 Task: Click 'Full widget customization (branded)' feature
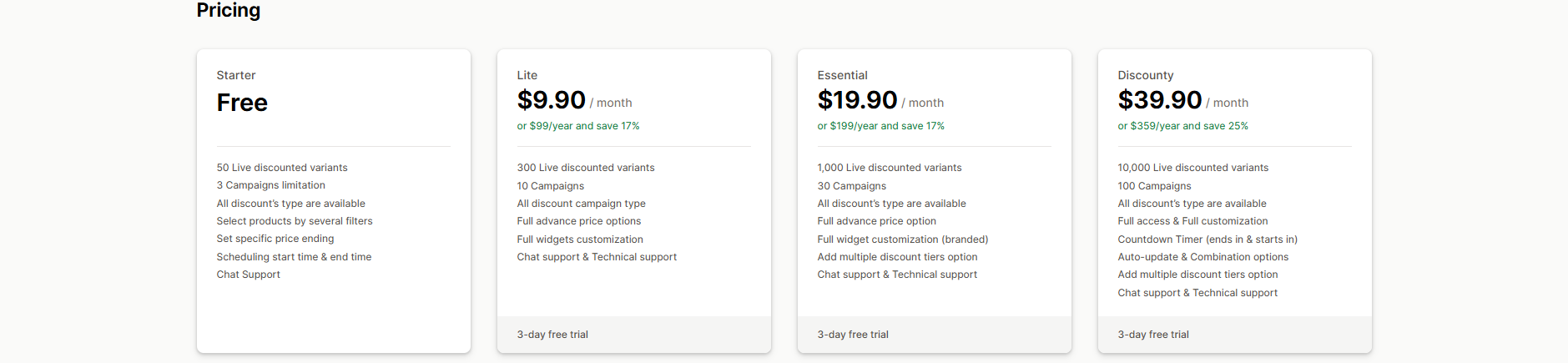902,239
